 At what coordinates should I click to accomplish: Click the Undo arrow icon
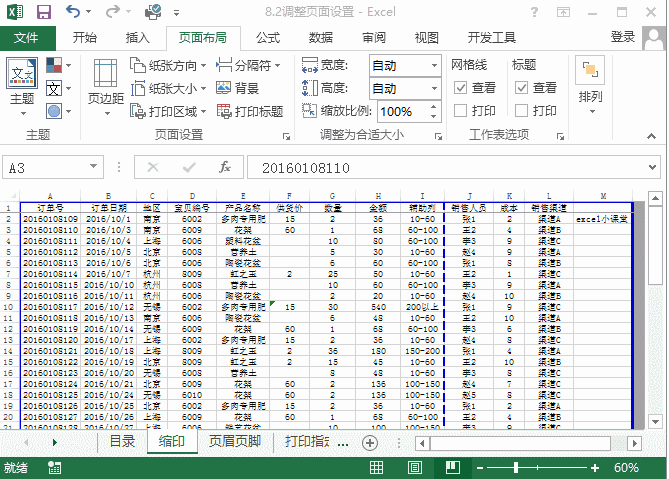point(74,12)
